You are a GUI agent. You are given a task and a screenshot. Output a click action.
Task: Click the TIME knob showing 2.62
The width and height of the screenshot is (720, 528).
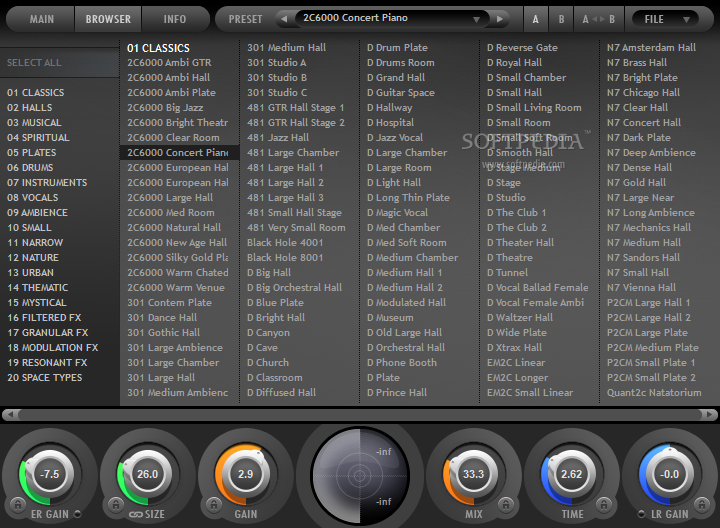pyautogui.click(x=571, y=474)
